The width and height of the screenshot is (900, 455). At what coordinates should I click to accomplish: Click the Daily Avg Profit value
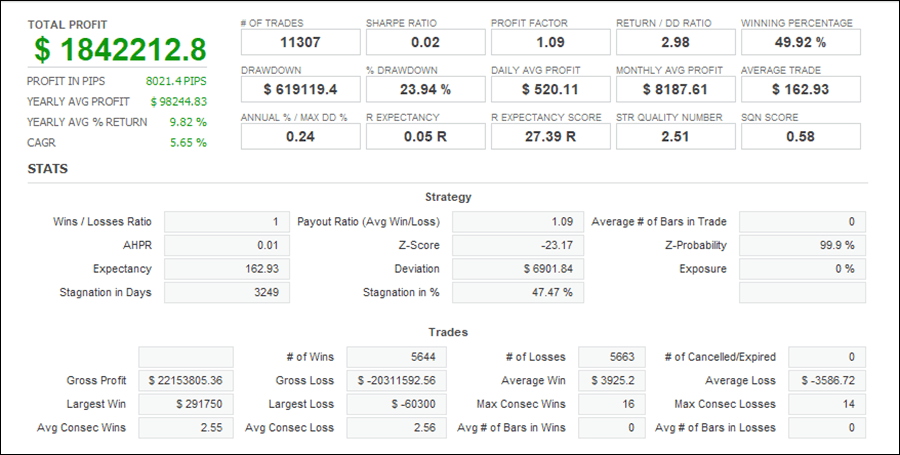point(550,89)
